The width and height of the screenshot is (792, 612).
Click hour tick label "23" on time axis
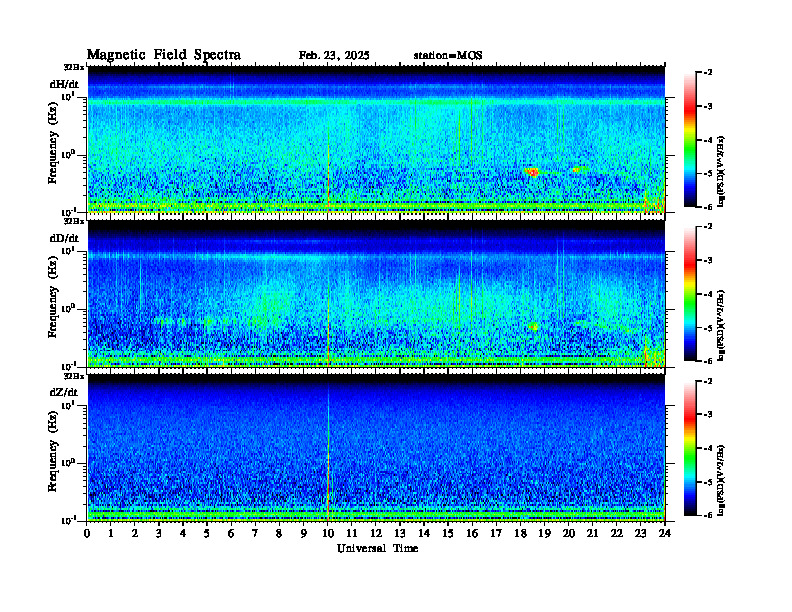coord(641,534)
